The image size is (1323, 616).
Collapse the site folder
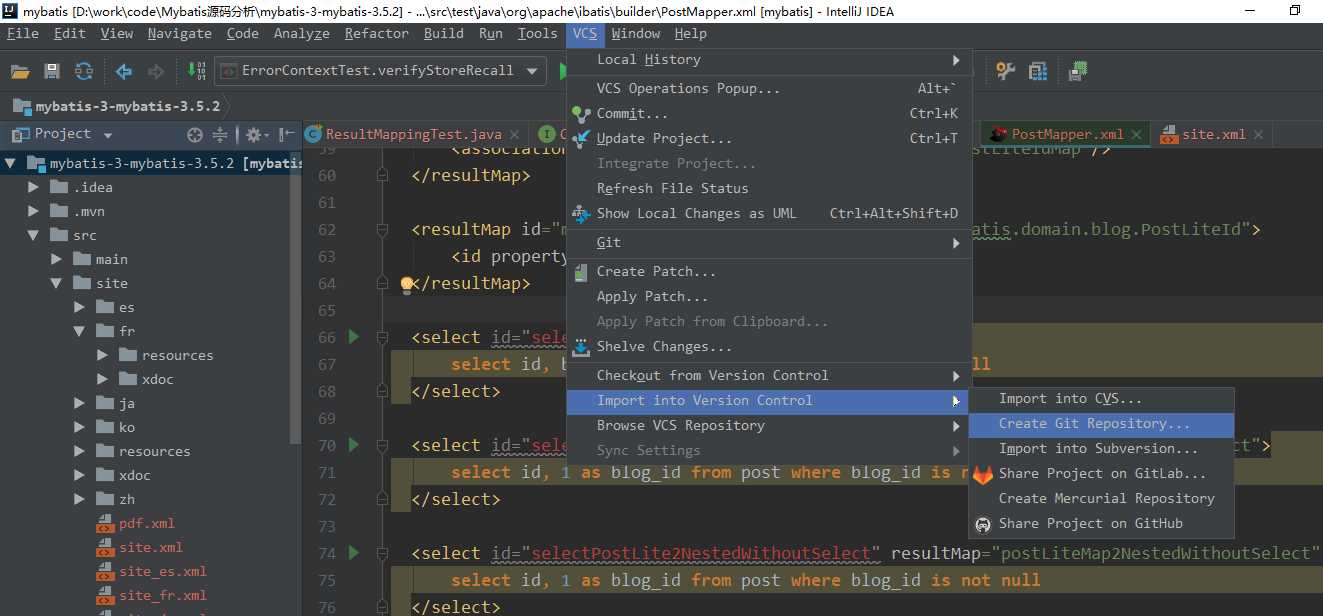click(x=57, y=283)
